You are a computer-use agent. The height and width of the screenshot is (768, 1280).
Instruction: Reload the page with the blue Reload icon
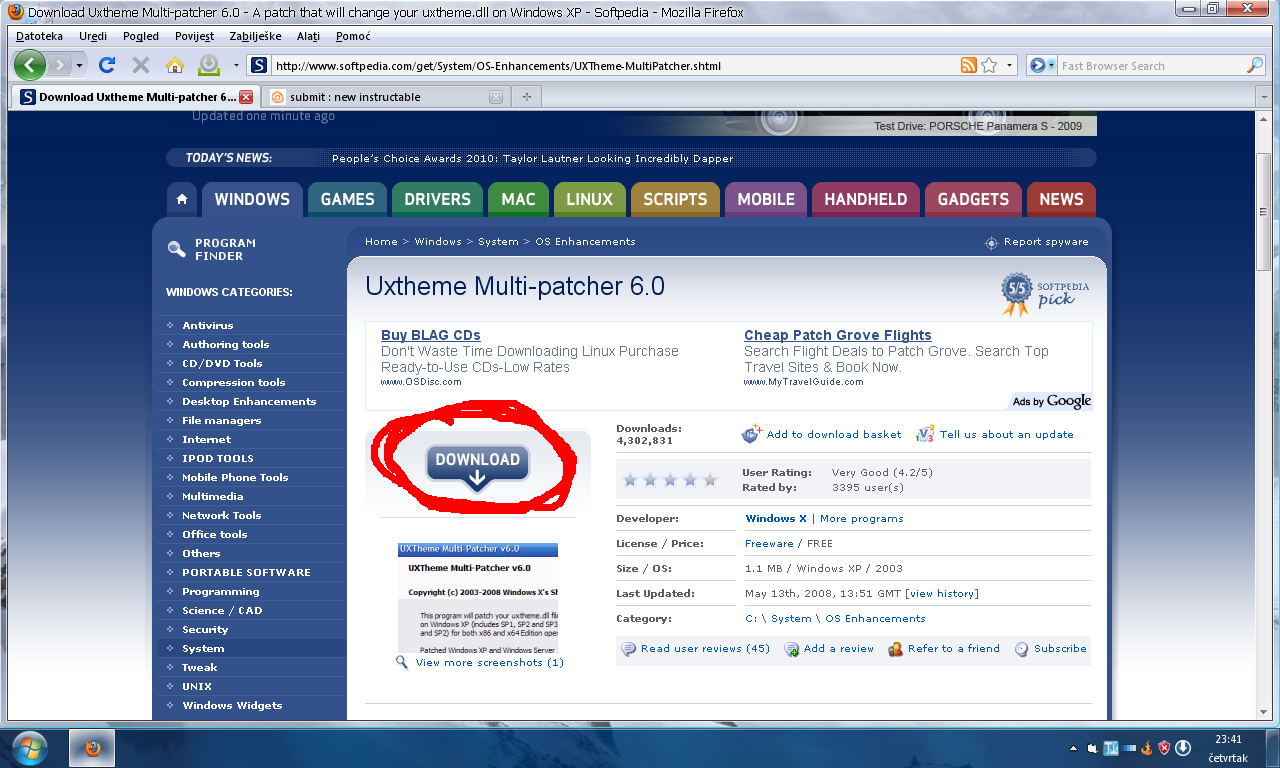pos(107,65)
